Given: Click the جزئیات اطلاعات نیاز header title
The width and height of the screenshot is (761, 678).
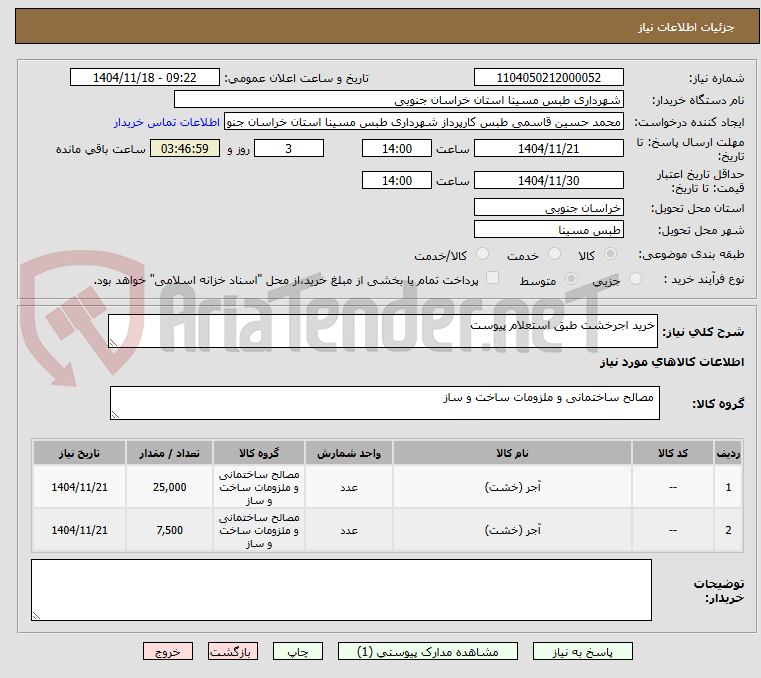Looking at the screenshot, I should pyautogui.click(x=685, y=27).
